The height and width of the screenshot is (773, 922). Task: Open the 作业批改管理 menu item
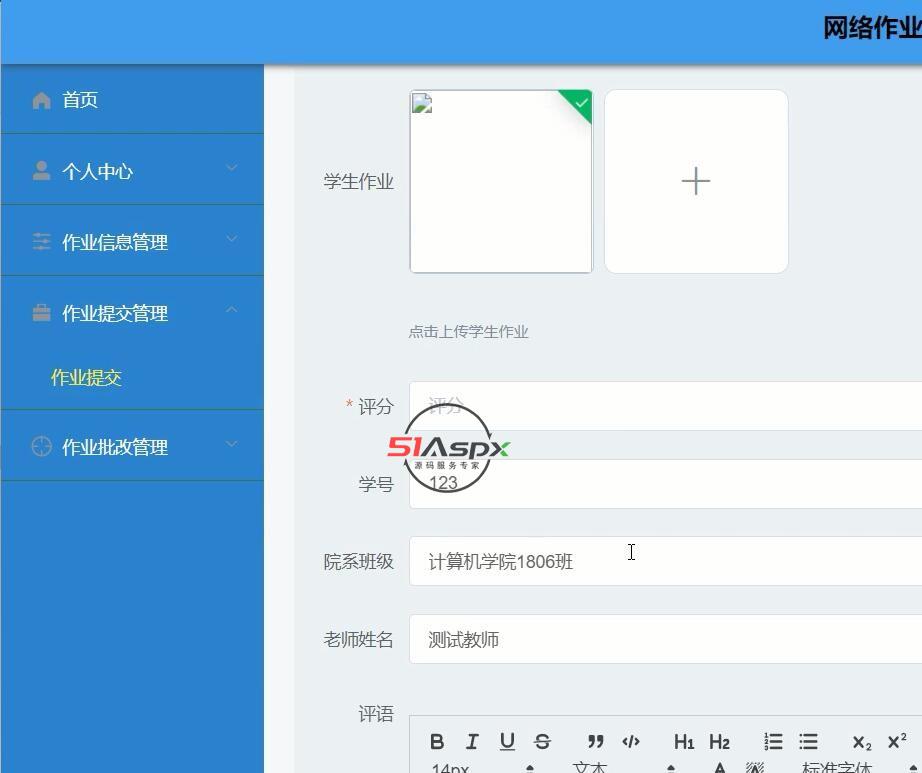132,446
